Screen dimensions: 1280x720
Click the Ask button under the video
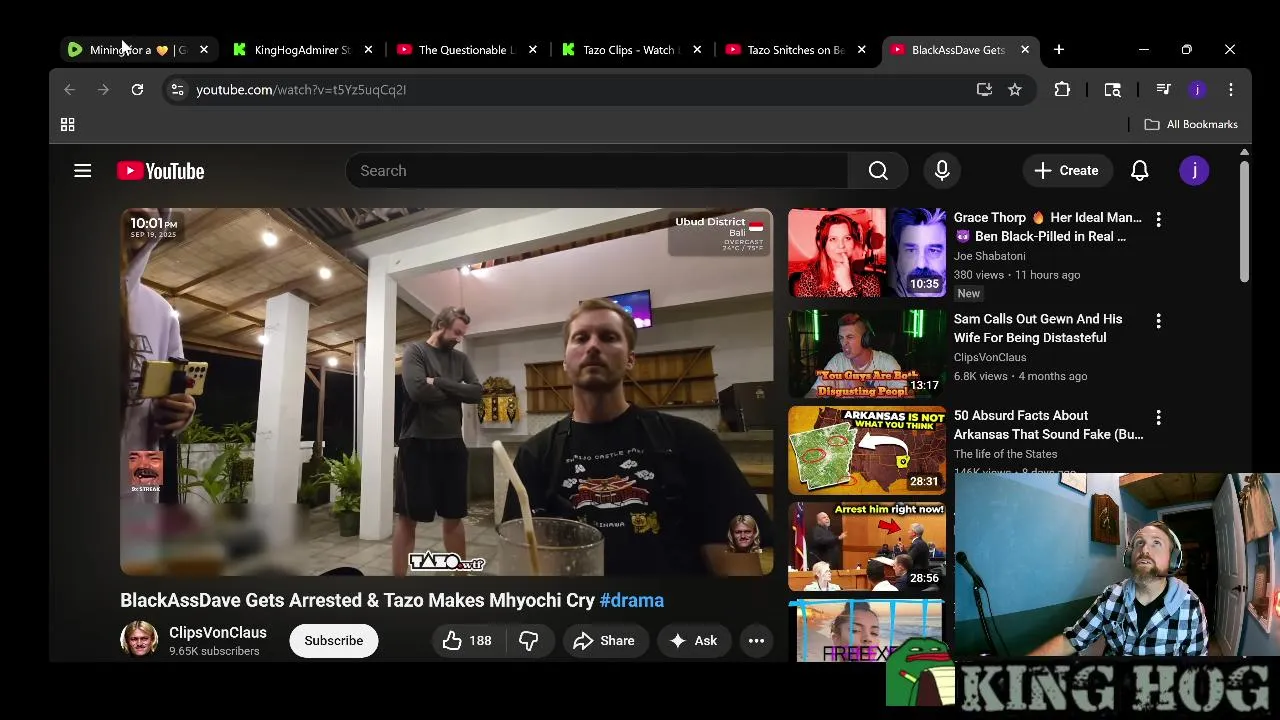(693, 641)
